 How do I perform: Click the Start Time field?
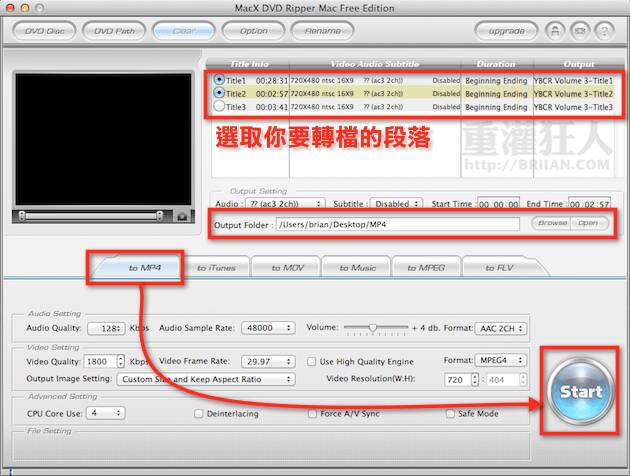pos(498,204)
